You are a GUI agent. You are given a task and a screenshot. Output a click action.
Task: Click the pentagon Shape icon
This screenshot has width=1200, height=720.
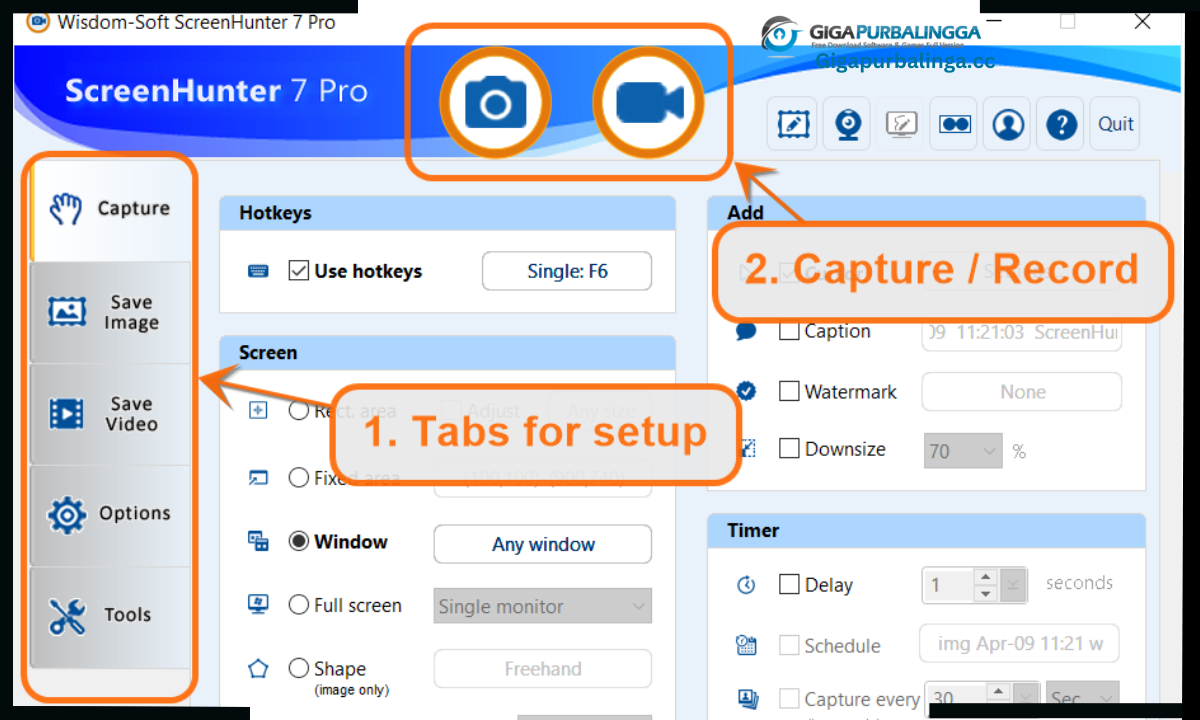pyautogui.click(x=258, y=668)
